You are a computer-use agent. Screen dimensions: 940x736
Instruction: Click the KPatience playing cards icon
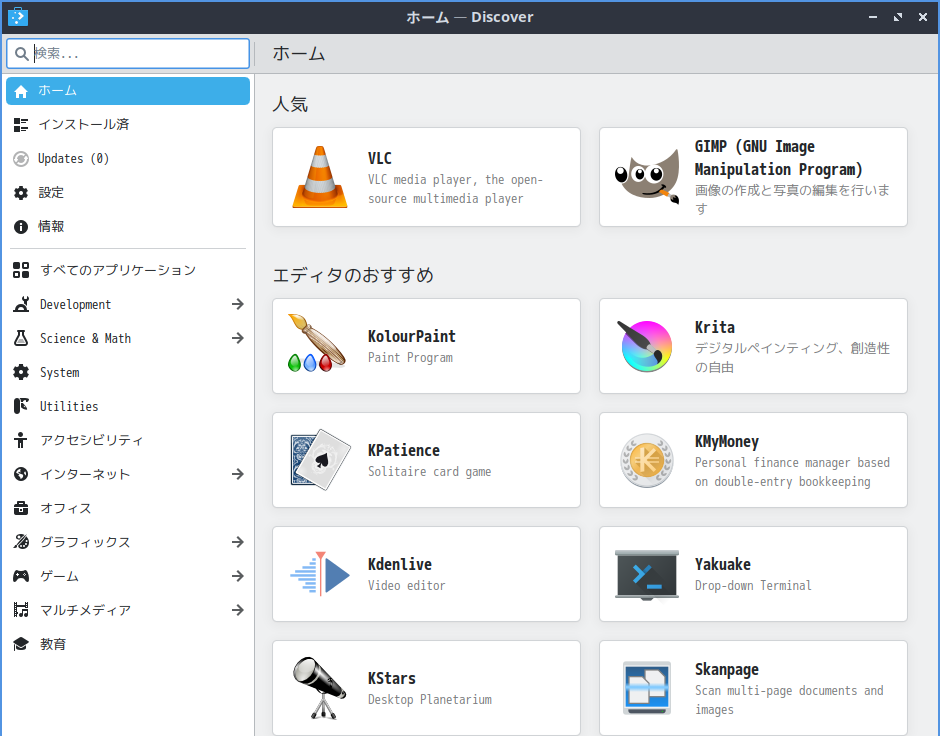pyautogui.click(x=320, y=460)
